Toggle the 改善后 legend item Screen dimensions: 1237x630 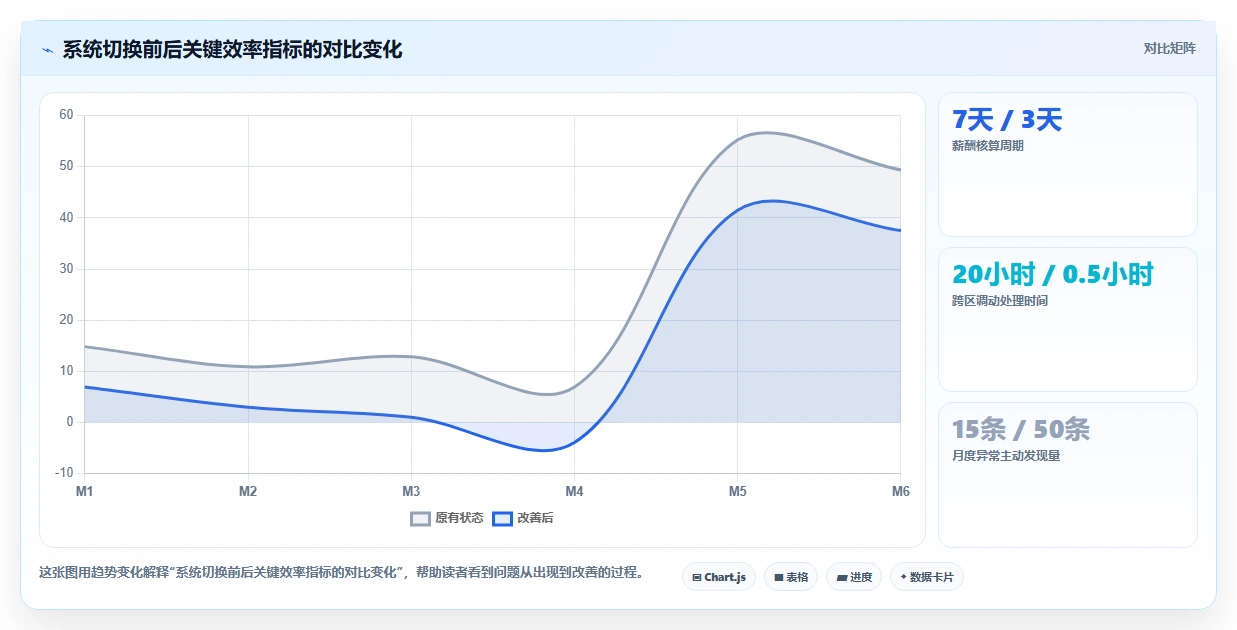click(x=524, y=518)
